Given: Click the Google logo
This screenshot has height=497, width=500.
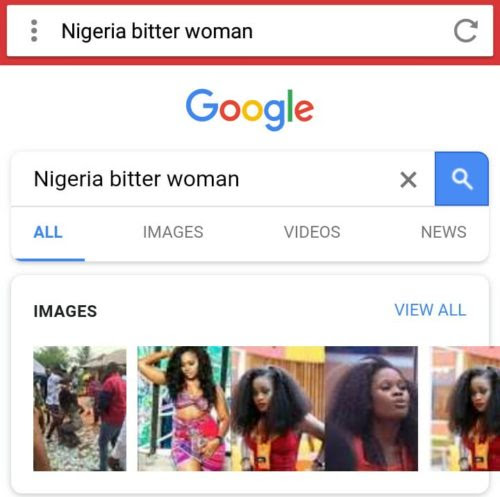Looking at the screenshot, I should [250, 109].
